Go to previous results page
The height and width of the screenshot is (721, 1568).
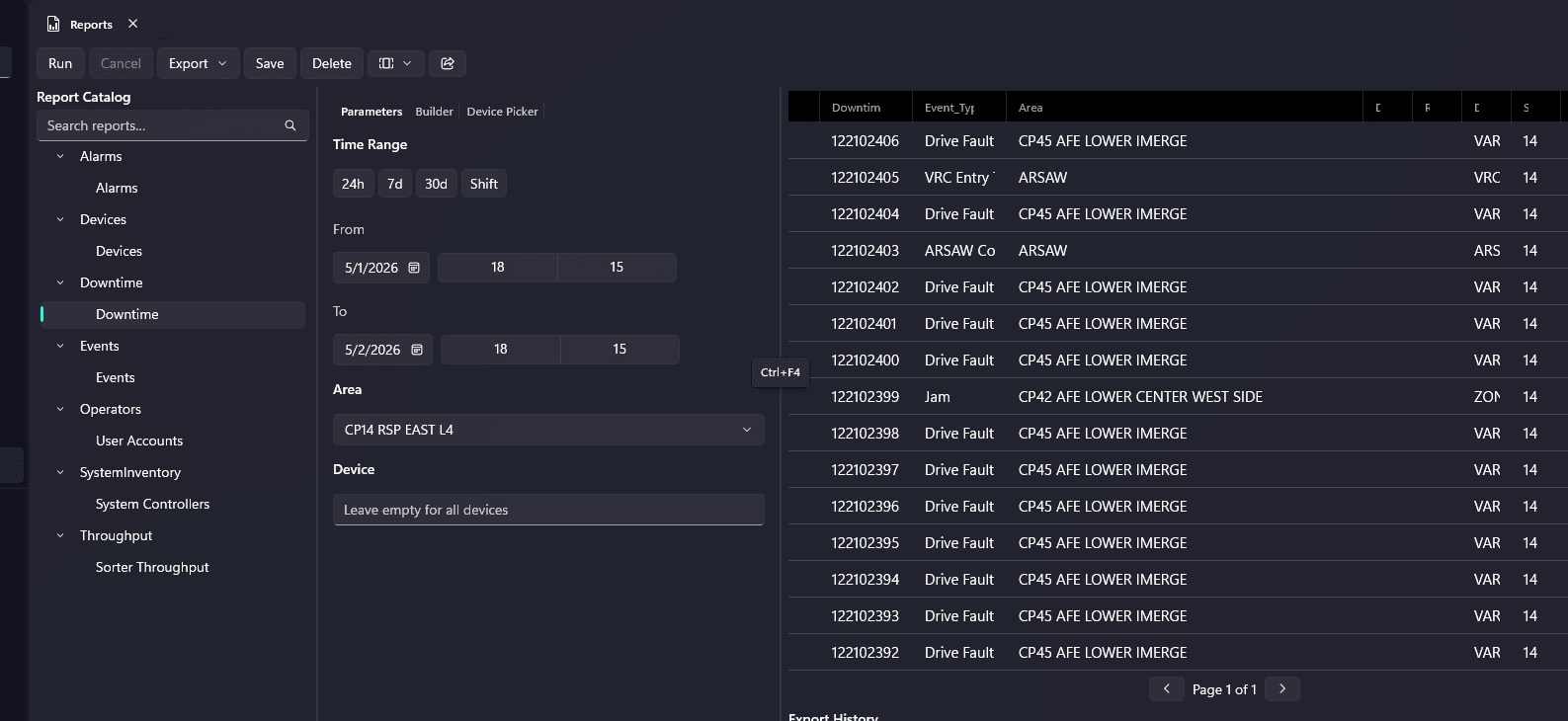click(1167, 689)
